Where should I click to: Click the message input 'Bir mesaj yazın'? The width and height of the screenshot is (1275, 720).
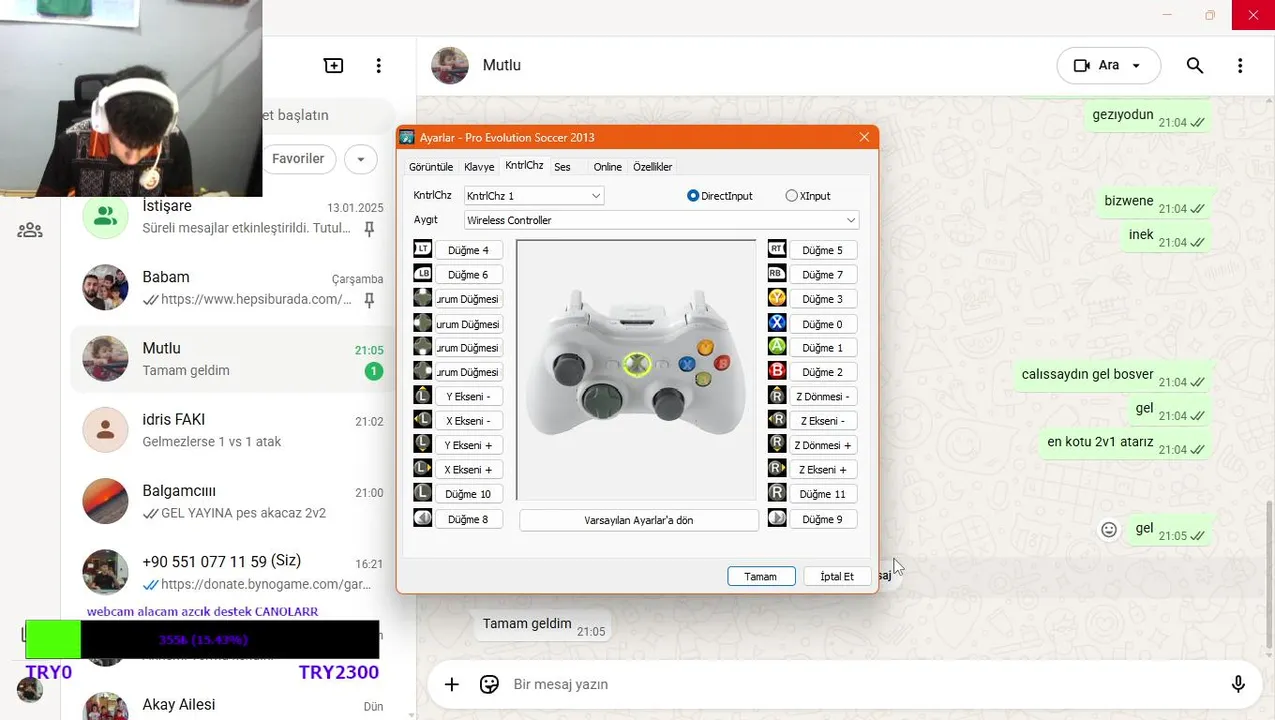click(x=860, y=684)
